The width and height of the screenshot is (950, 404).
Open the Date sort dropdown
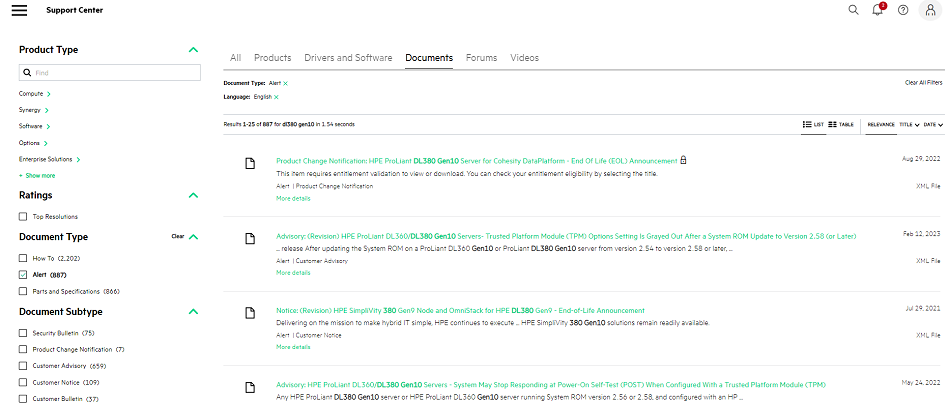(x=933, y=124)
